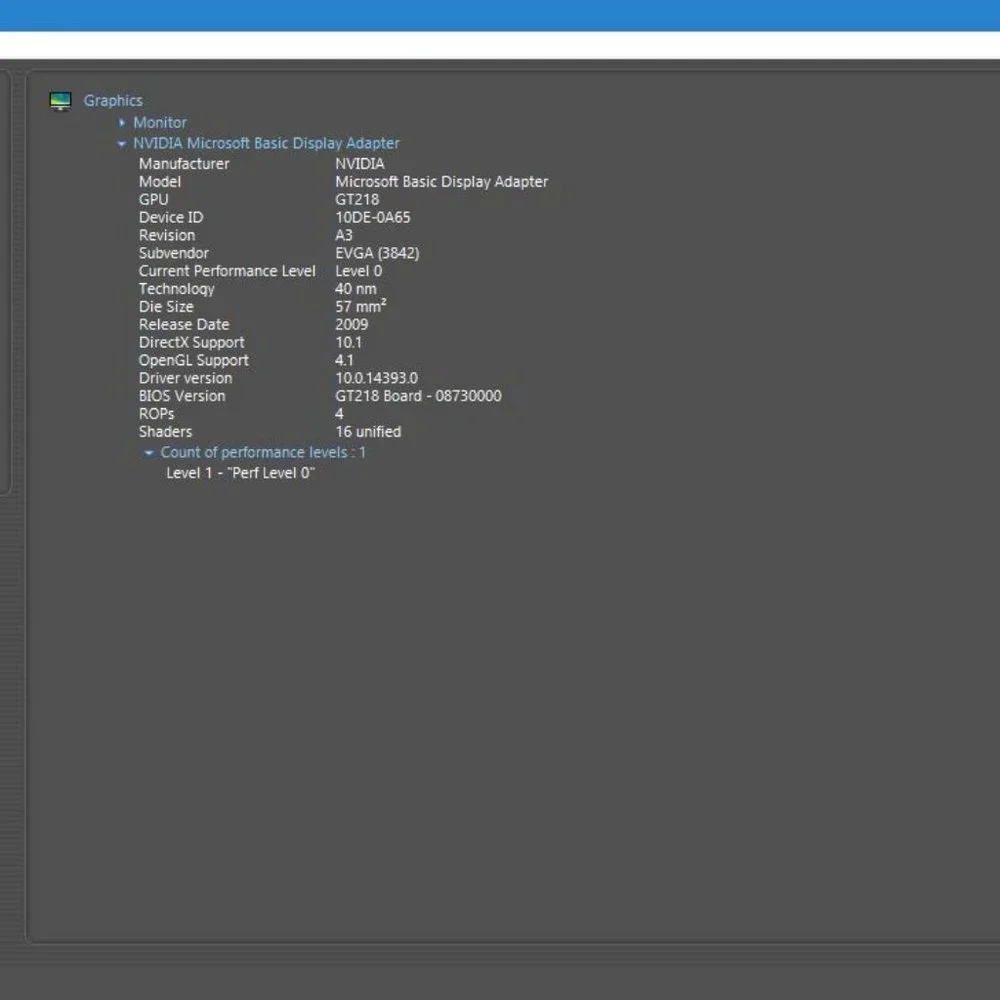Click the OpenGL Support label
The width and height of the screenshot is (1000, 1000).
tap(194, 360)
